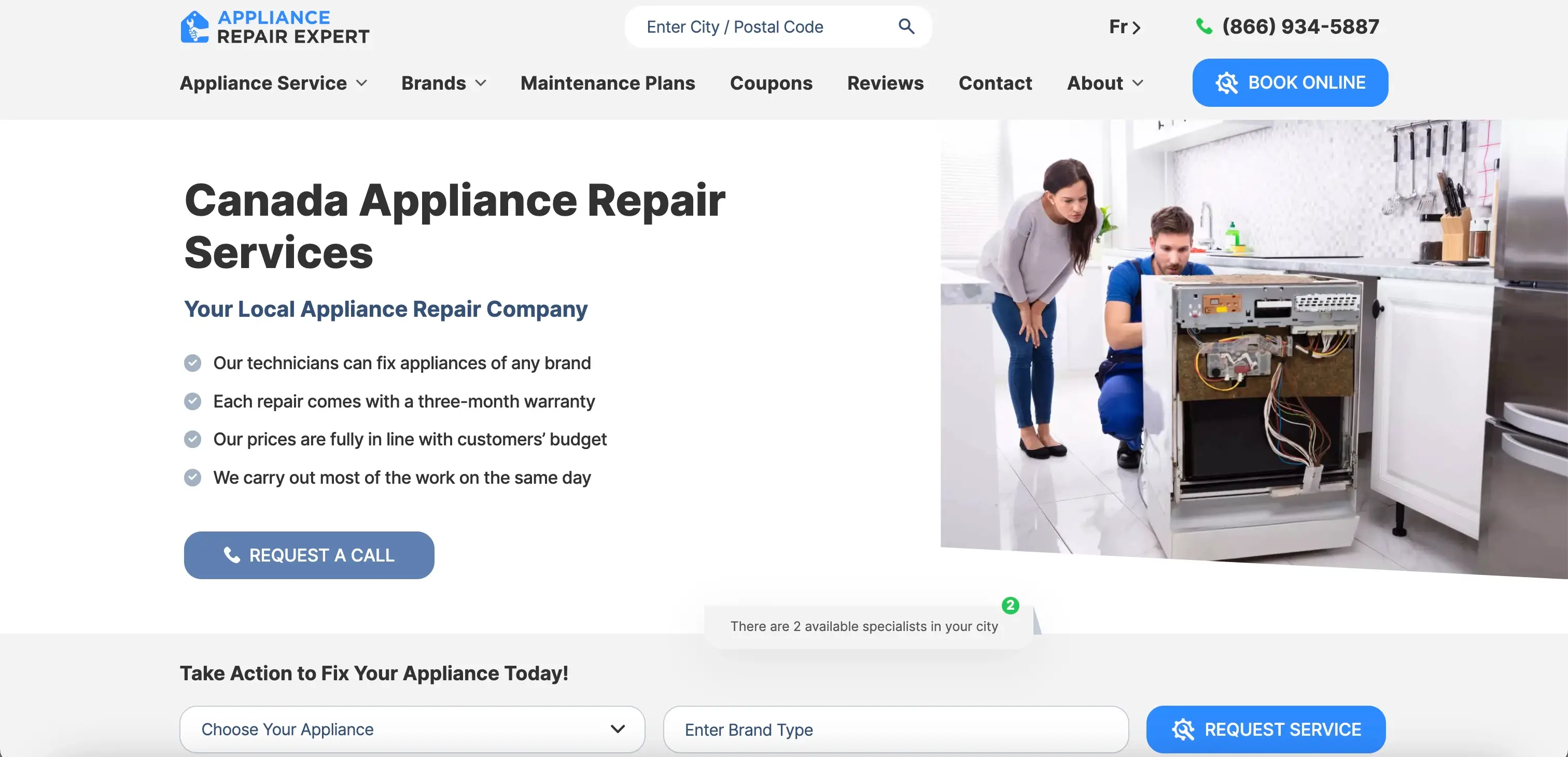This screenshot has height=757, width=1568.
Task: Click the Coupons menu item
Action: tap(771, 82)
